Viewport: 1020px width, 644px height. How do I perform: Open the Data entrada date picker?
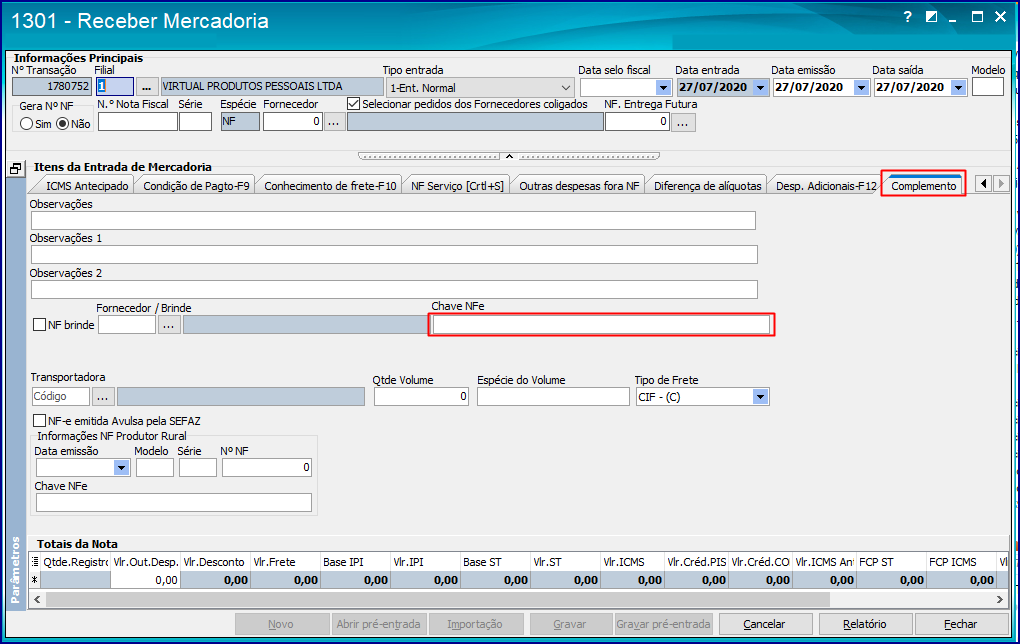pos(760,87)
